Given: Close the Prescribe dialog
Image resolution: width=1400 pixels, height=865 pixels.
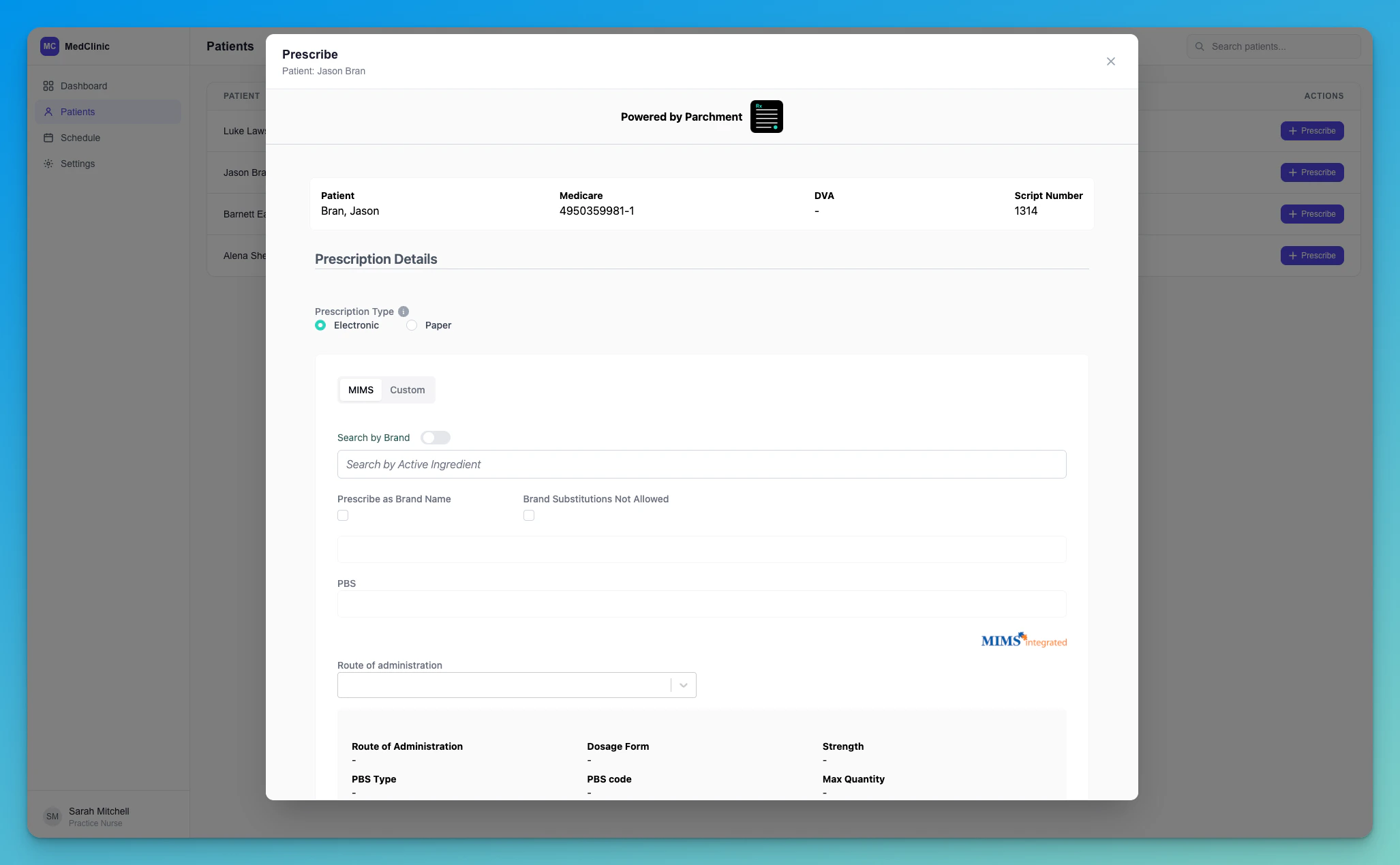Looking at the screenshot, I should pyautogui.click(x=1111, y=61).
